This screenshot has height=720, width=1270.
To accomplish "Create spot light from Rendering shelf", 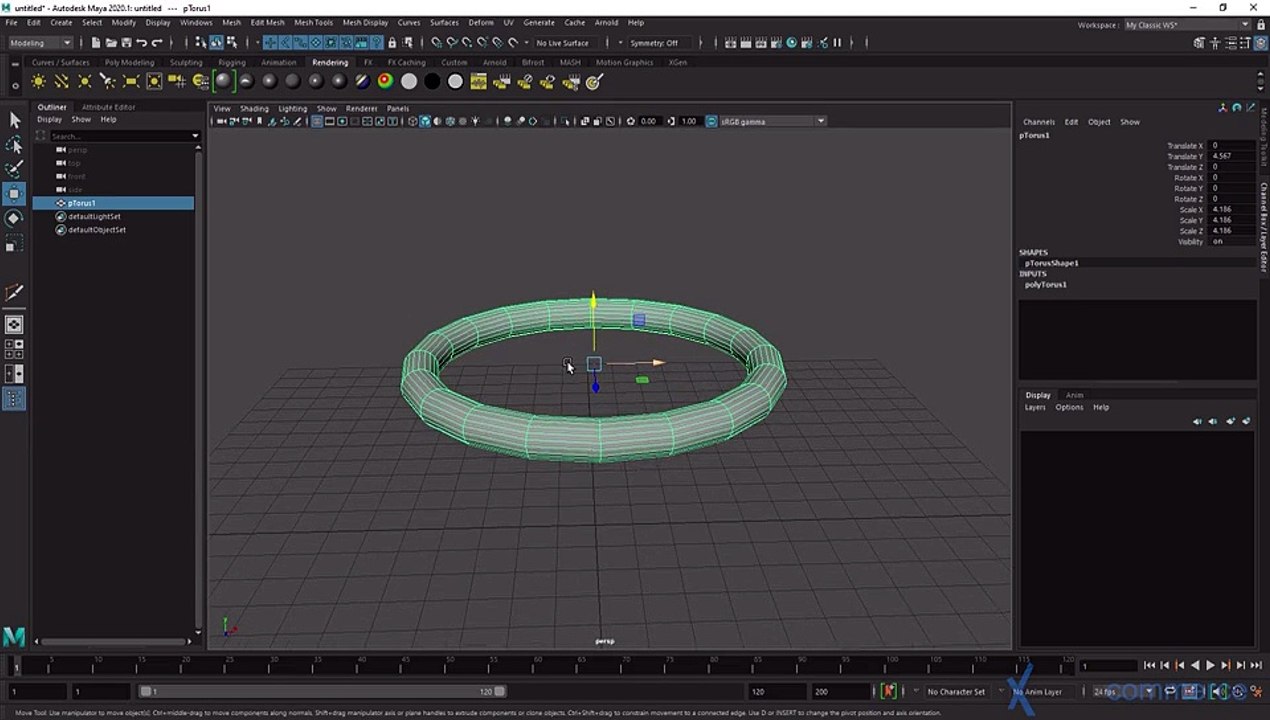I will (x=107, y=82).
